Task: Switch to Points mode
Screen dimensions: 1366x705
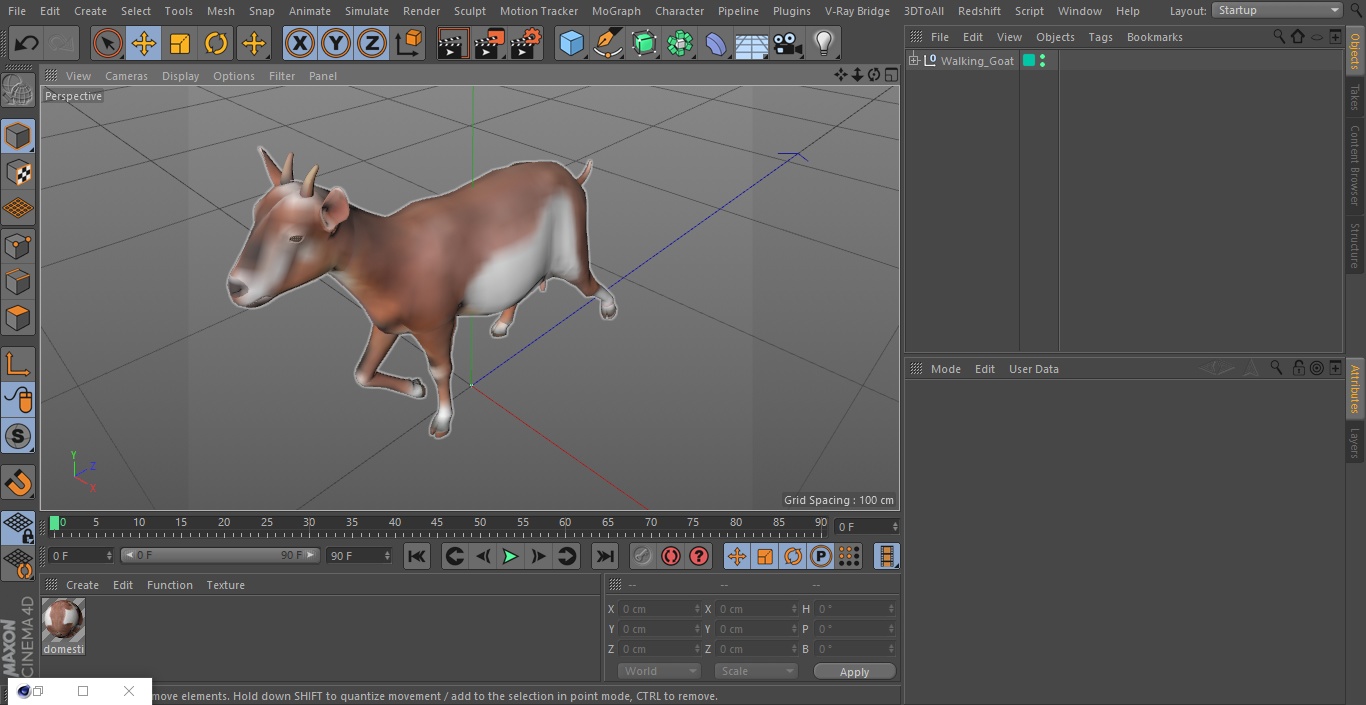Action: [18, 245]
